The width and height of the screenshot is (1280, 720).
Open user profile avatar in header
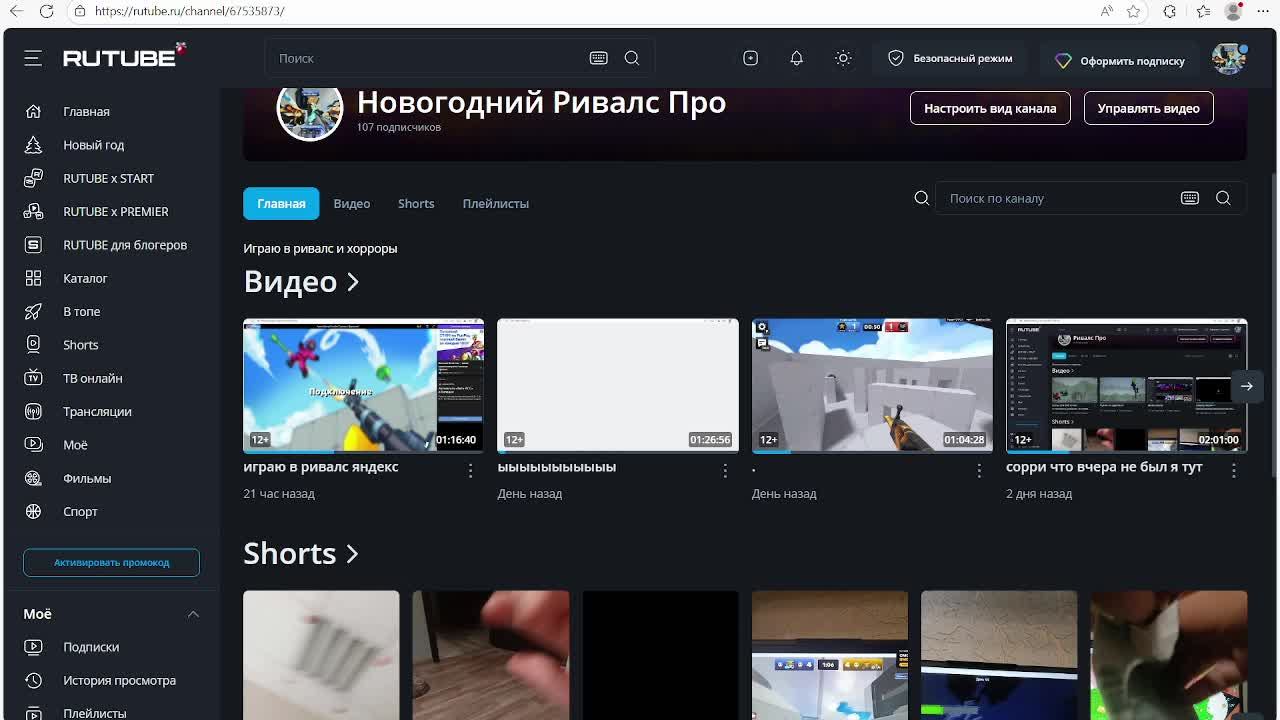tap(1229, 58)
